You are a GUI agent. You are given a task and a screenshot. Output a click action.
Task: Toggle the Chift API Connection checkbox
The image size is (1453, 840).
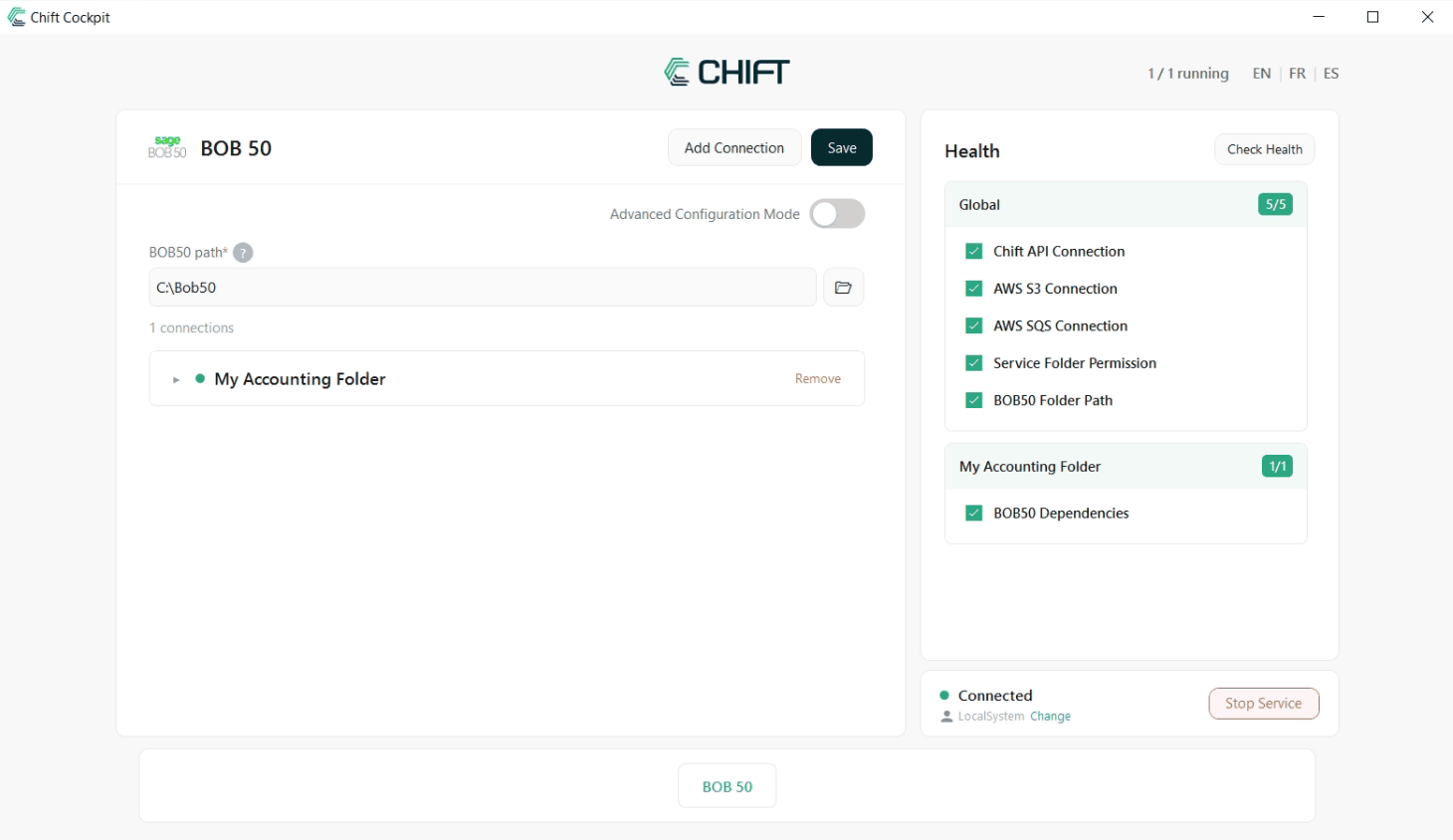pos(974,252)
